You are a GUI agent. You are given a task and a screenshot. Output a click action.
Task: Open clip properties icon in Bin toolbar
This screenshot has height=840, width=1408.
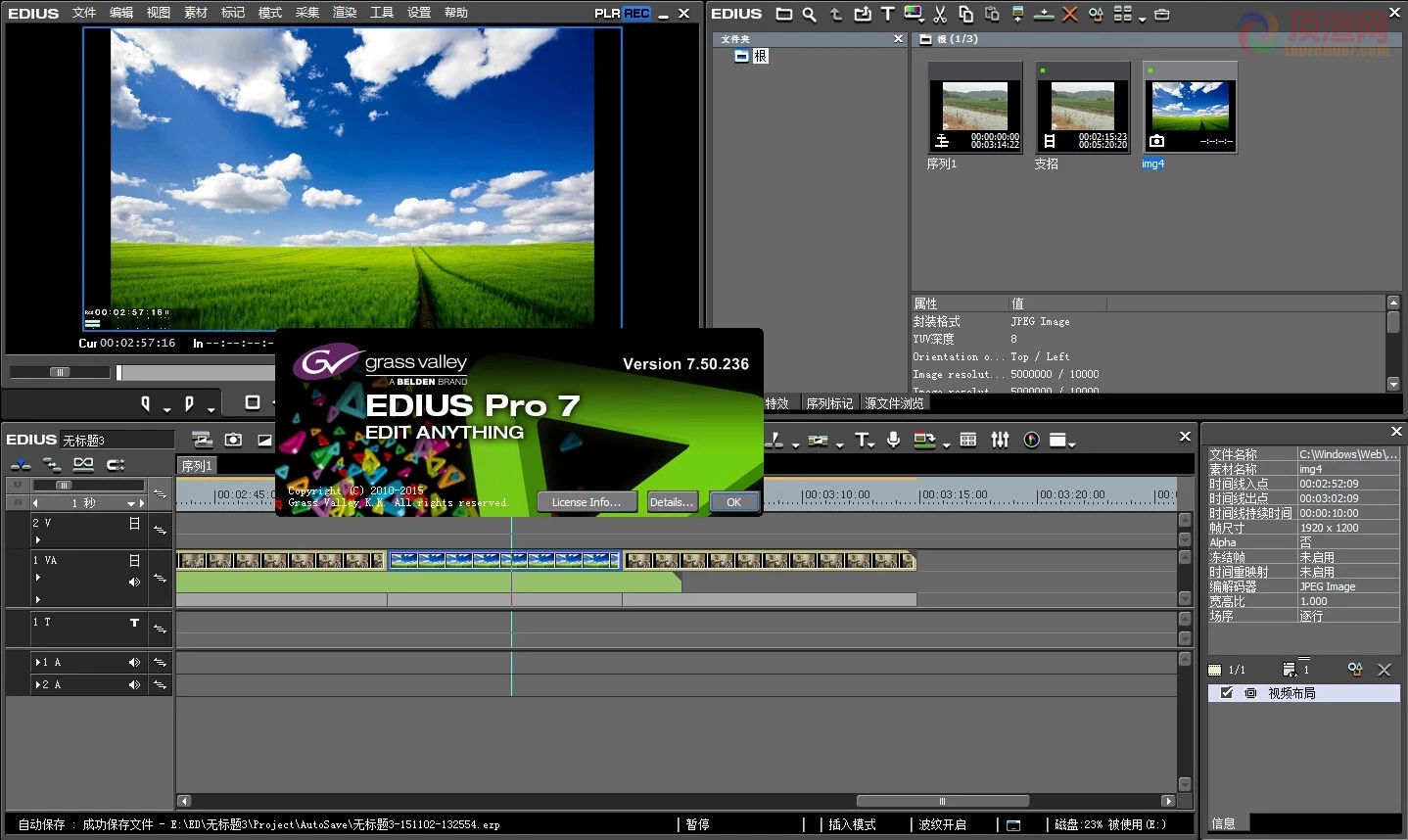coord(1096,14)
